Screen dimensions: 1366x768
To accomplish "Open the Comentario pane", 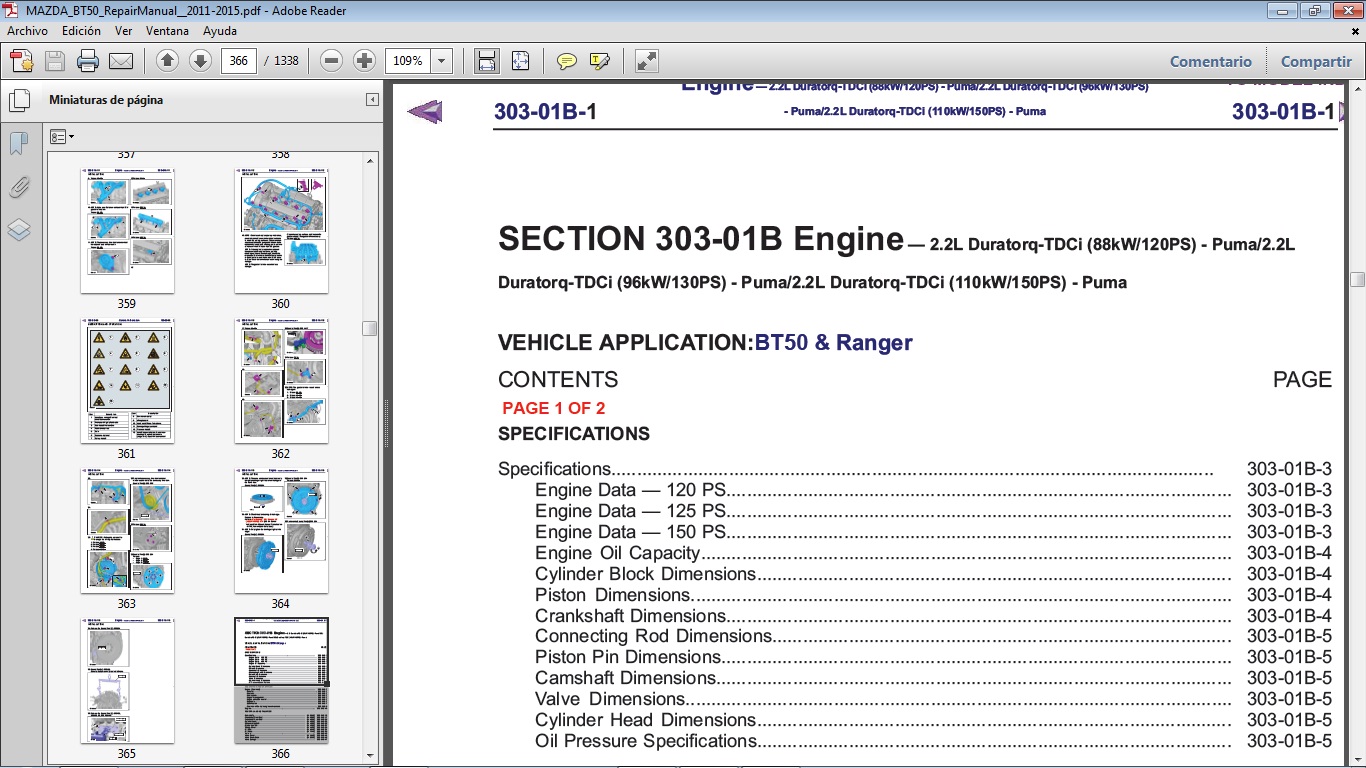I will 1211,61.
